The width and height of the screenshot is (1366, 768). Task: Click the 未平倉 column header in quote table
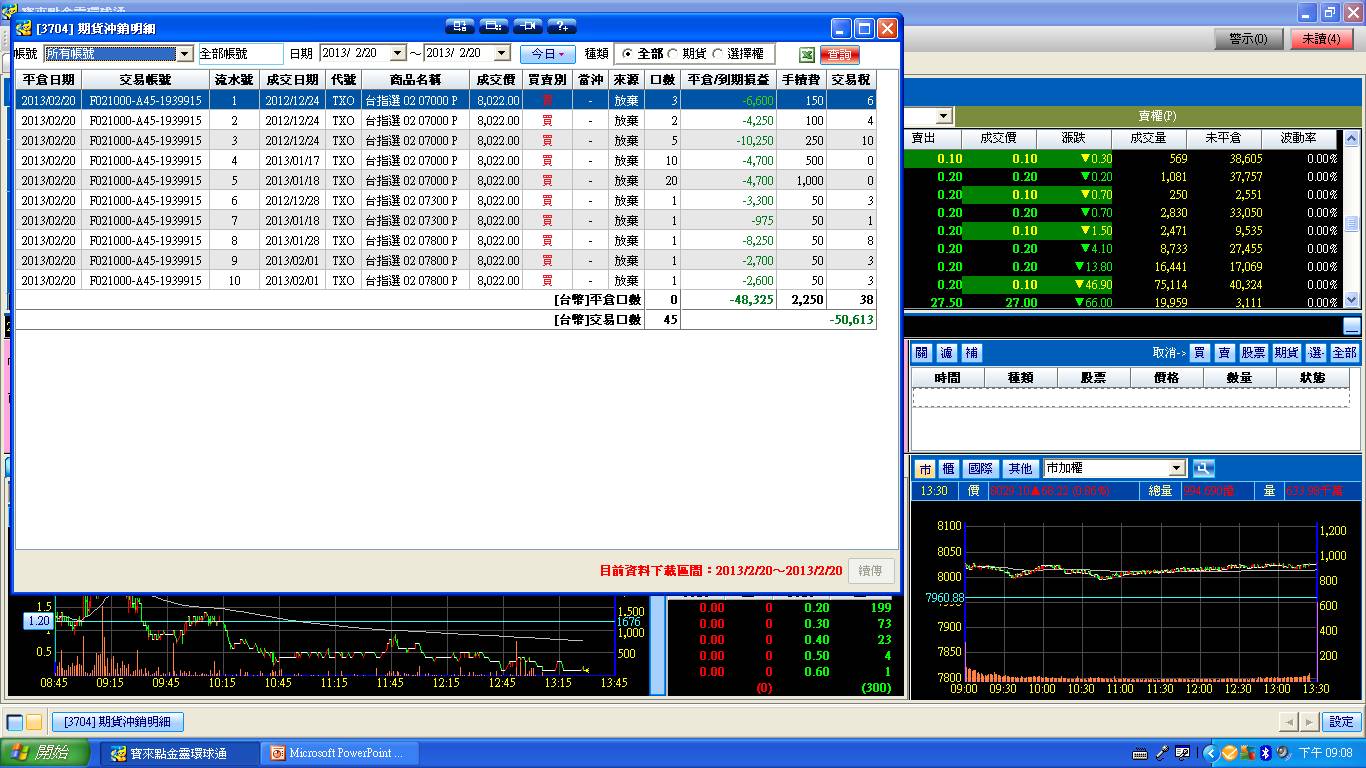(1223, 138)
